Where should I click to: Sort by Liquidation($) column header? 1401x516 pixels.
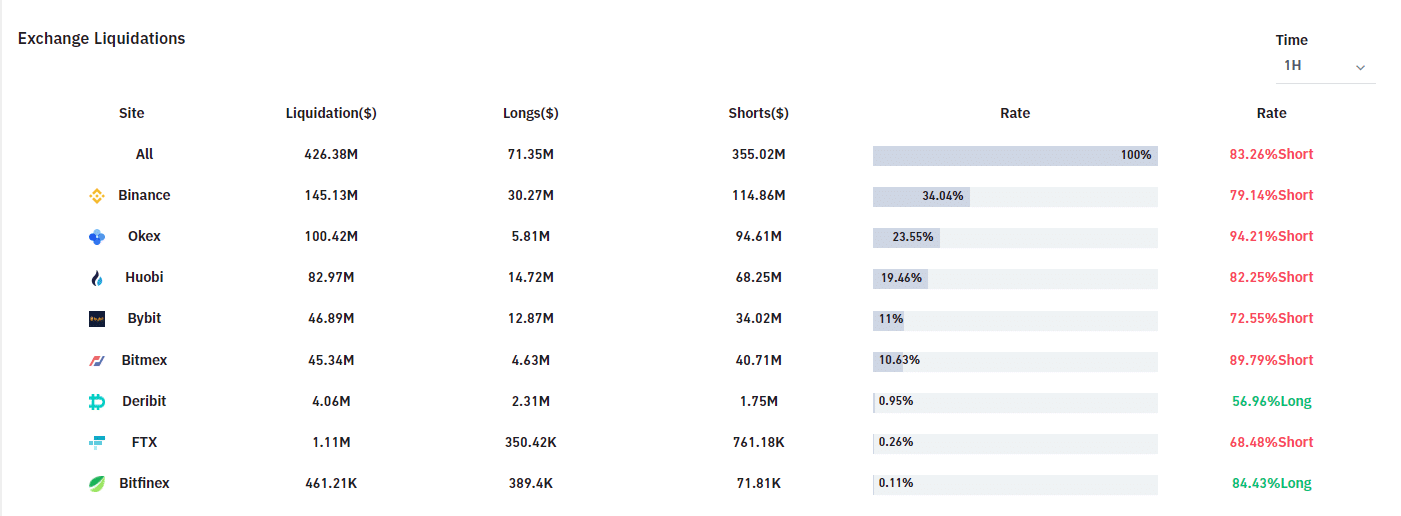tap(331, 113)
